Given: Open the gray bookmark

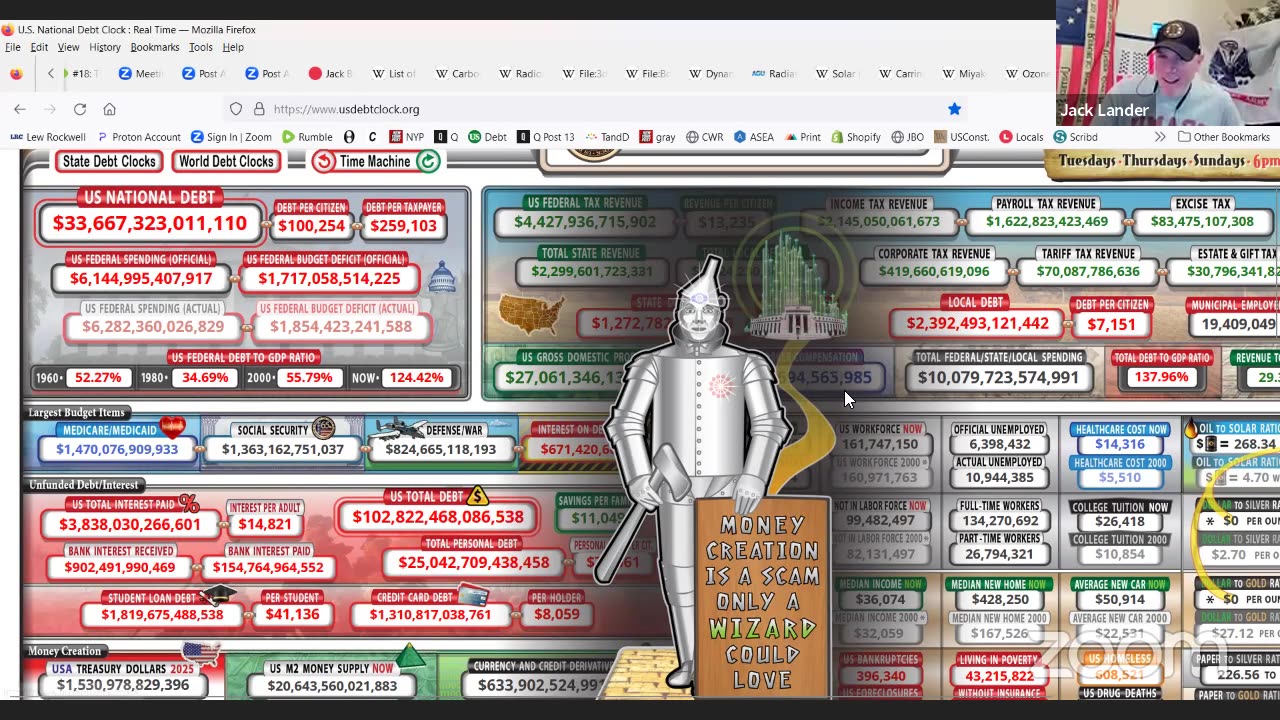Looking at the screenshot, I should click(x=657, y=137).
